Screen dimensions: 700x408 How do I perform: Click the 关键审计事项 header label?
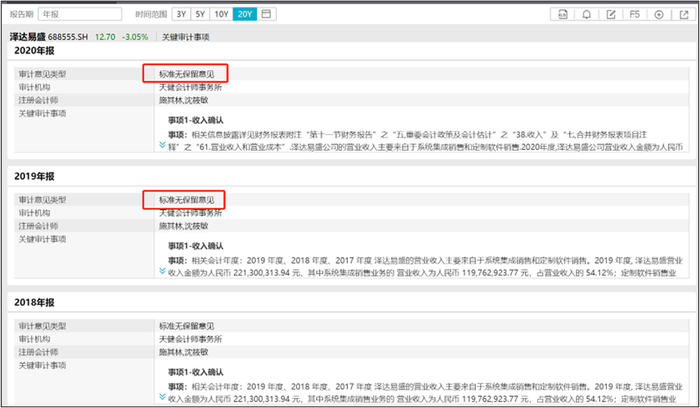pos(185,37)
